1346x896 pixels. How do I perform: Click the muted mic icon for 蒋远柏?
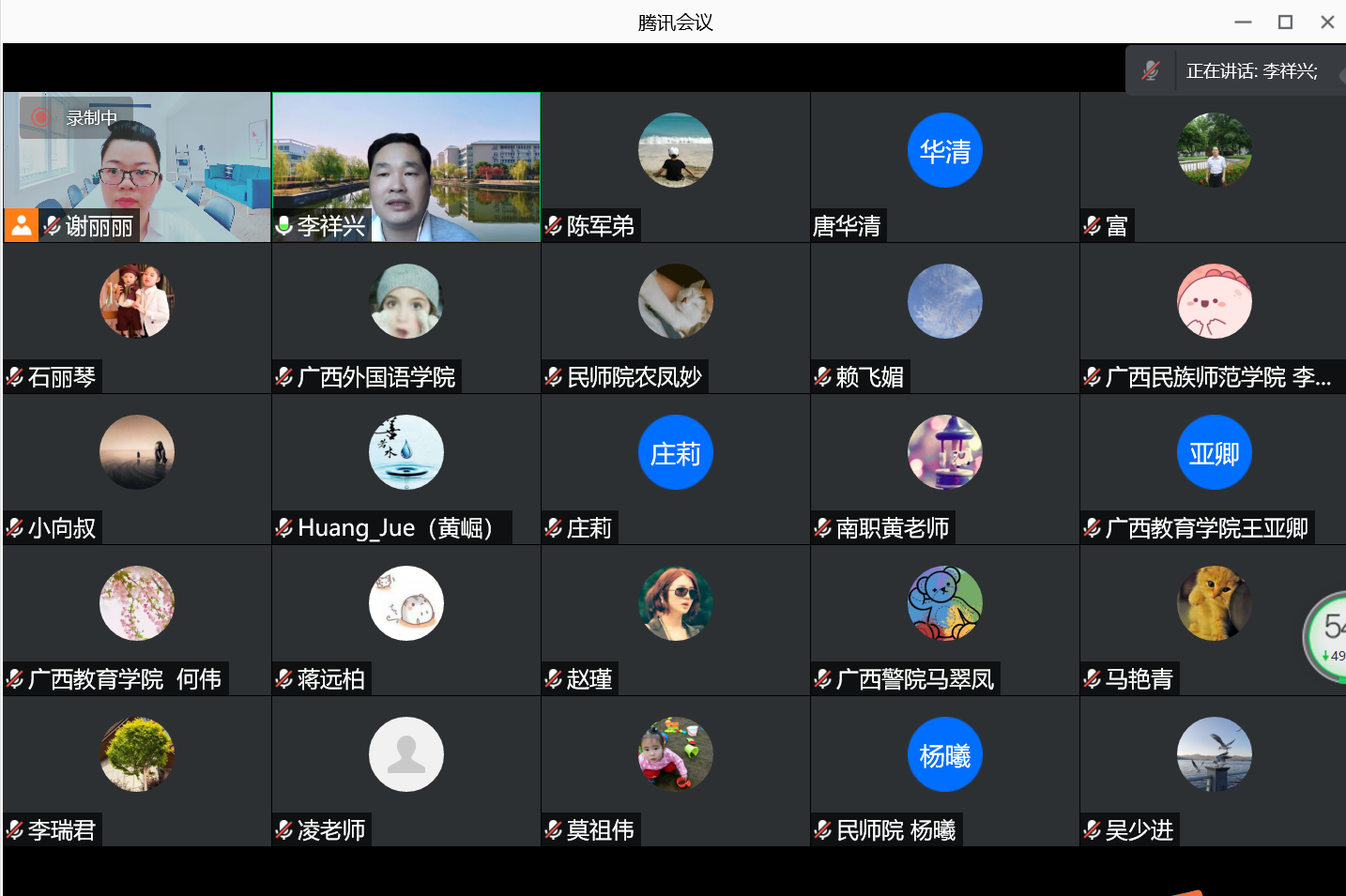coord(284,679)
